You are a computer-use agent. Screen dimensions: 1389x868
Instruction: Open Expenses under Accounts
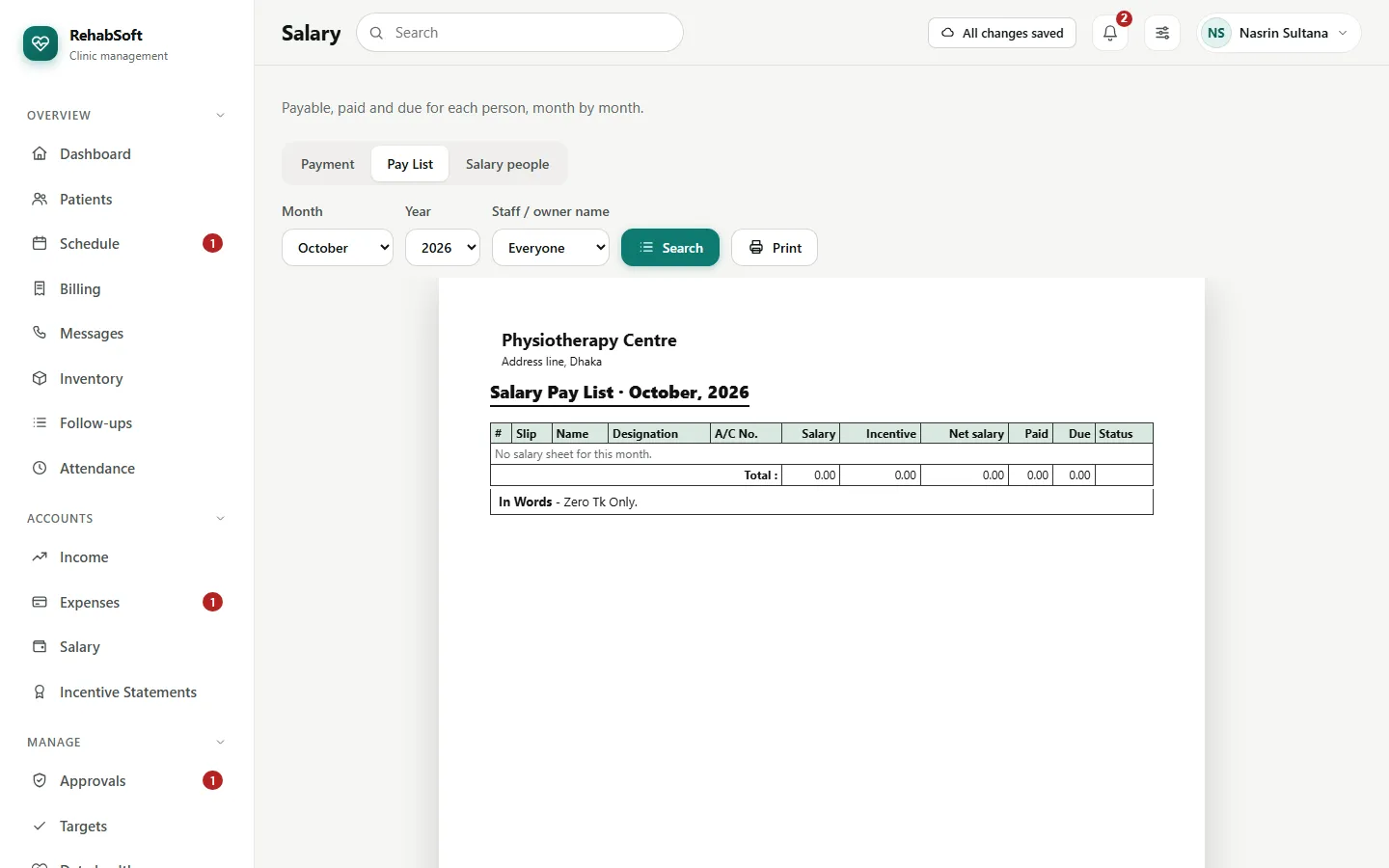click(x=126, y=602)
